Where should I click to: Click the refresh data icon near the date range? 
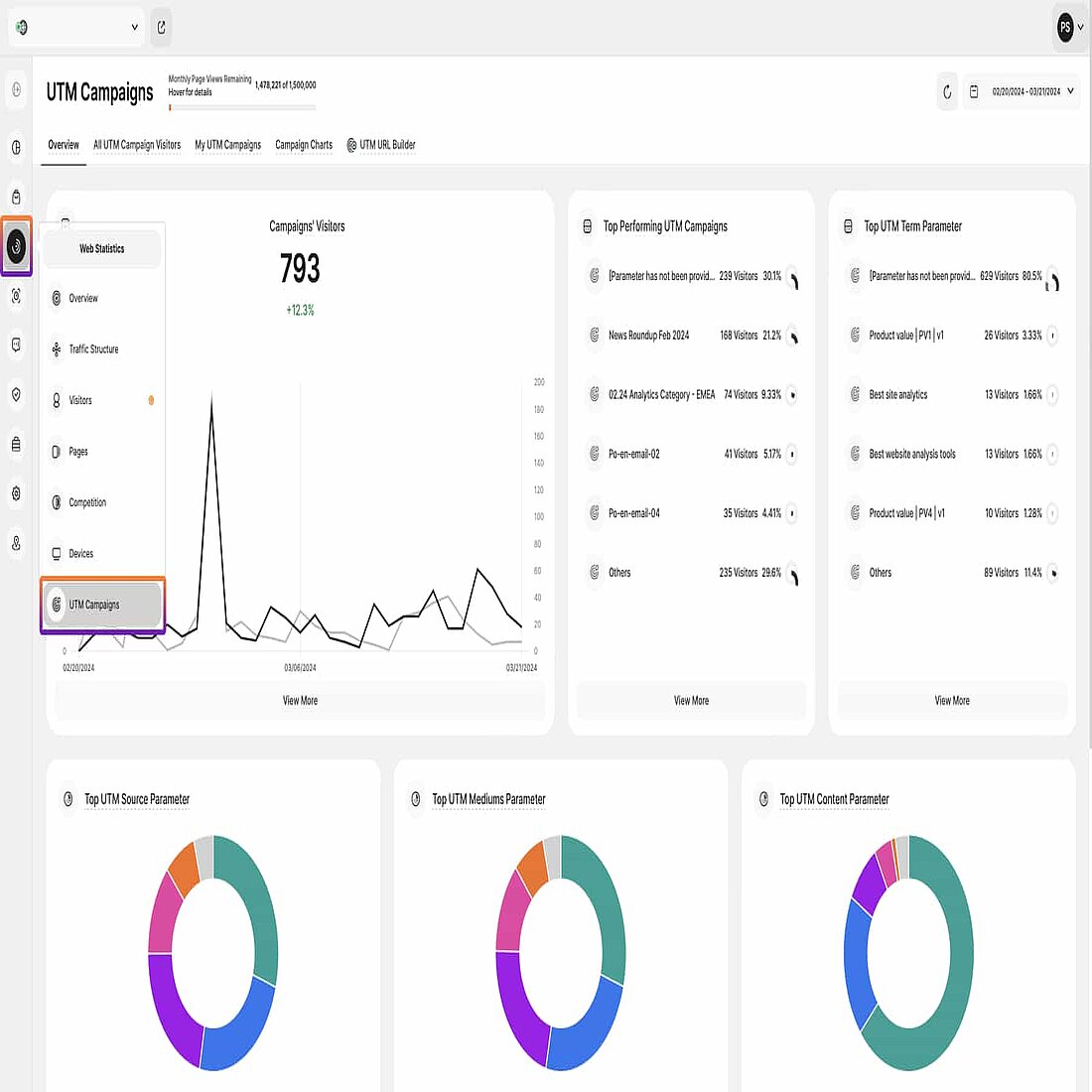pyautogui.click(x=945, y=90)
